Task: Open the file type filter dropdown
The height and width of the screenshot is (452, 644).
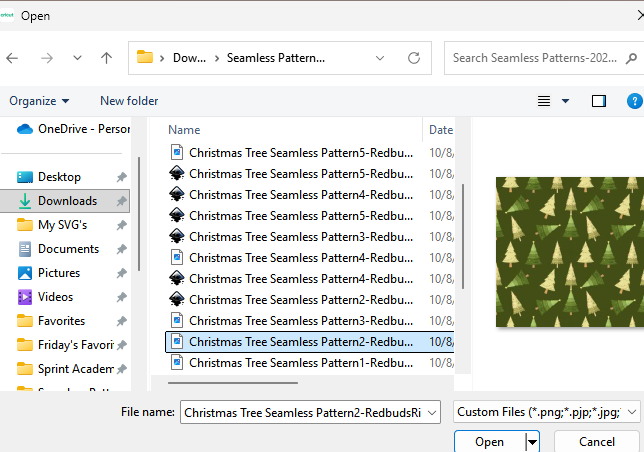Action: point(546,411)
